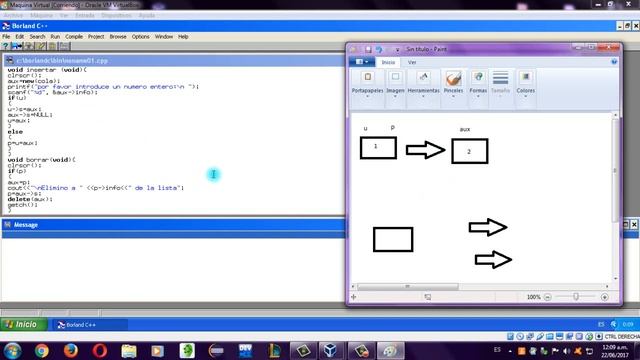640x360 pixels.
Task: Click the rectangle labeled 2 on canvas
Action: [x=469, y=151]
